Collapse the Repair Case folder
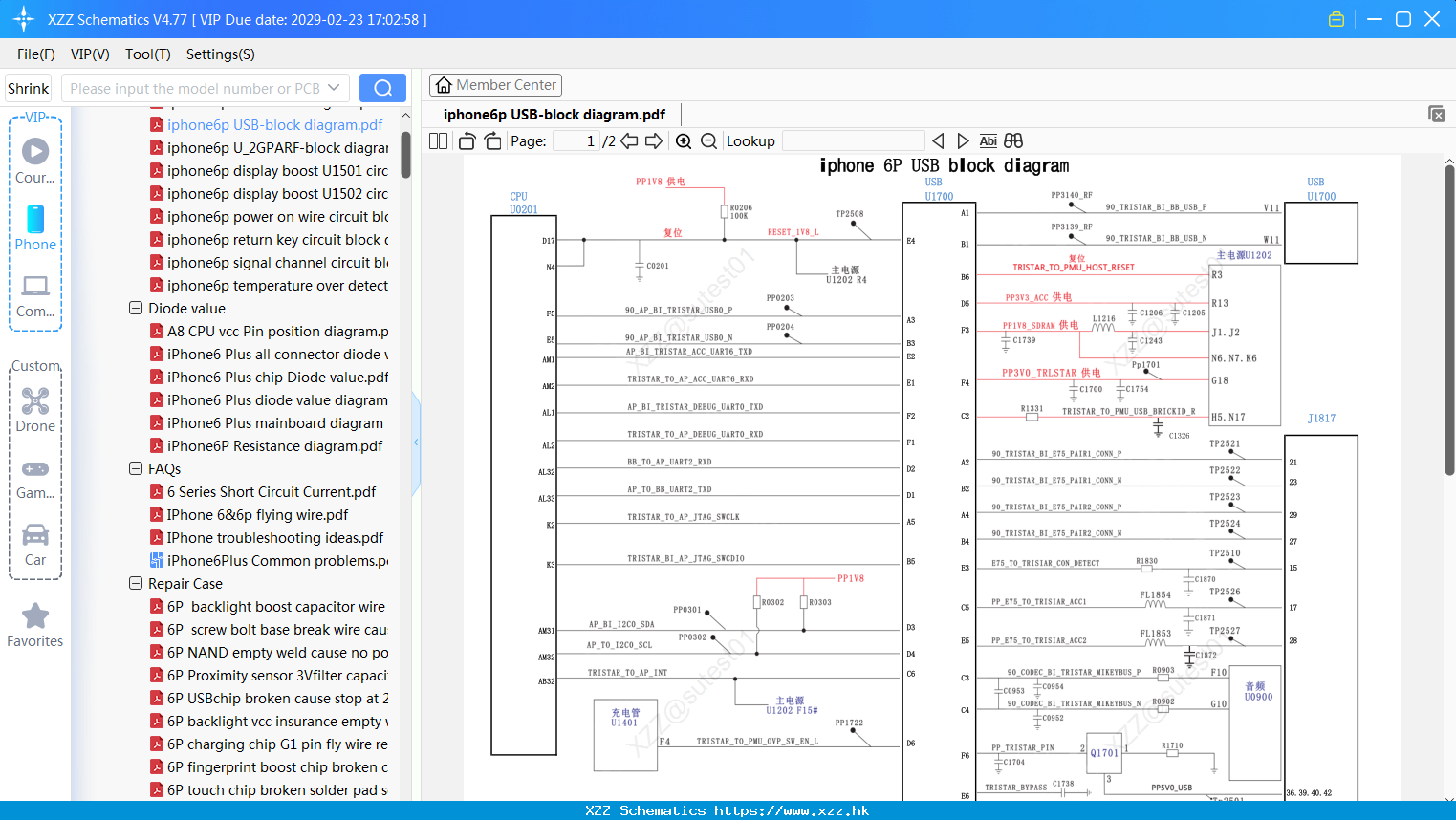1456x820 pixels. pos(136,583)
